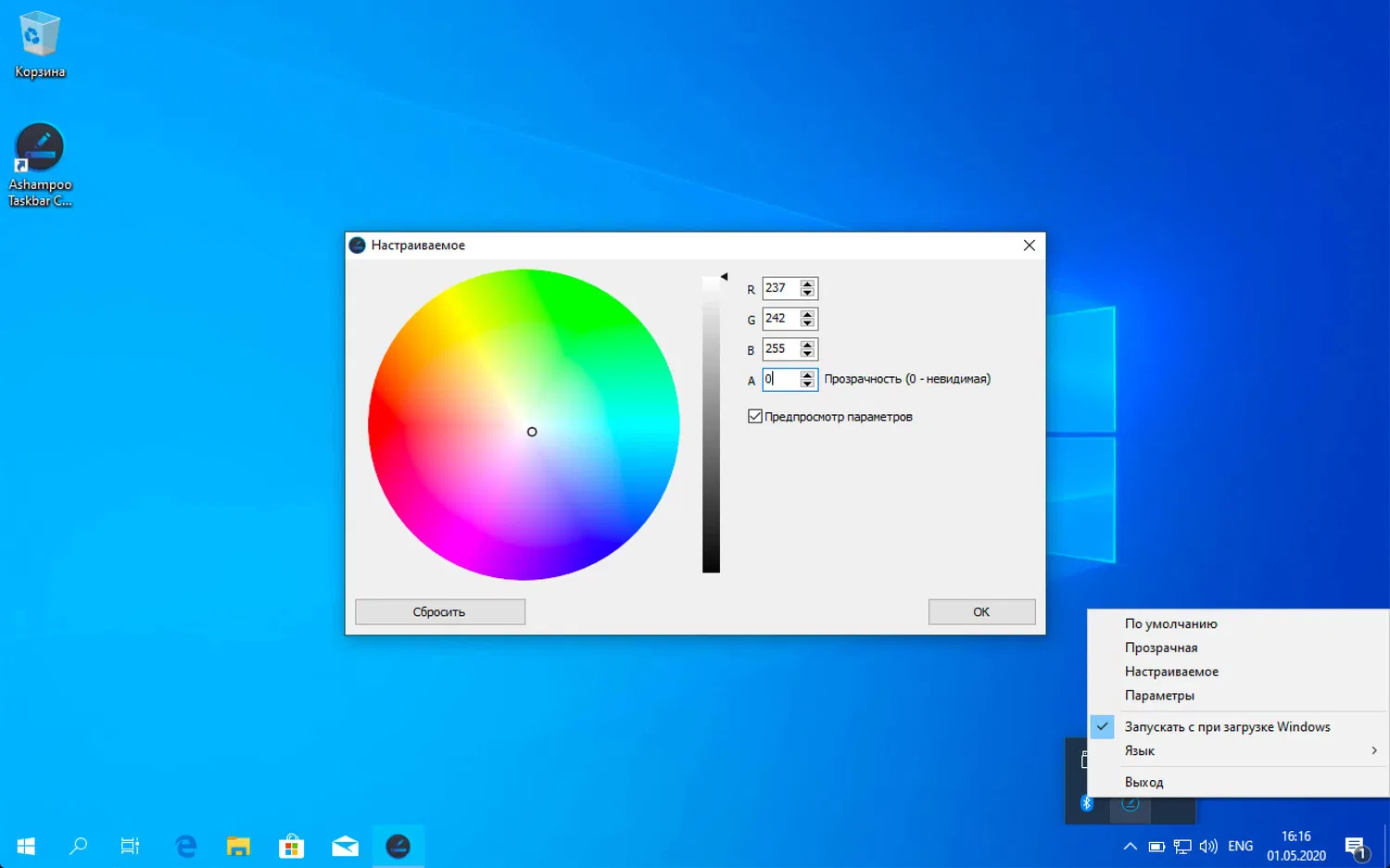
Task: Click inside the A transparency input field
Action: tap(781, 379)
